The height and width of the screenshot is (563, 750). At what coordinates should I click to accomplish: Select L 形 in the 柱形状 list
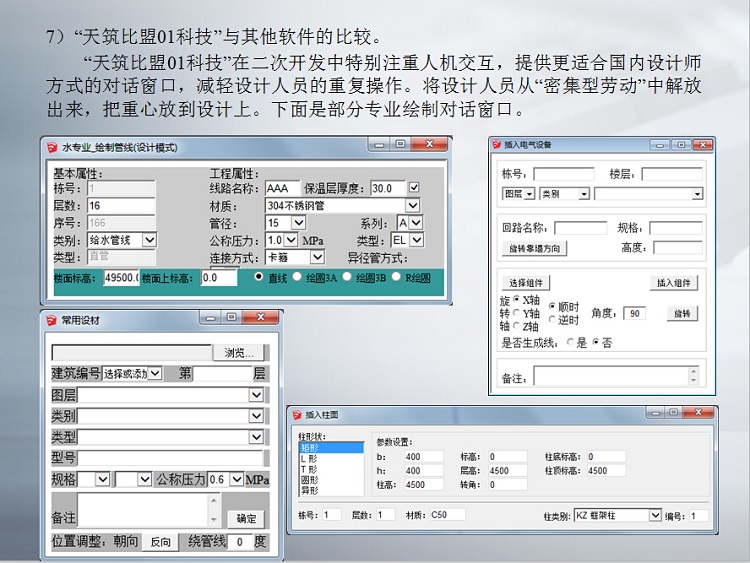click(x=331, y=459)
